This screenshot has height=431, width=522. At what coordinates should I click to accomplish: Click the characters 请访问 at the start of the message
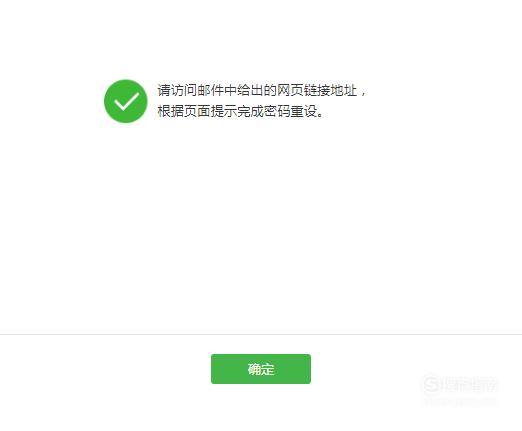(177, 90)
